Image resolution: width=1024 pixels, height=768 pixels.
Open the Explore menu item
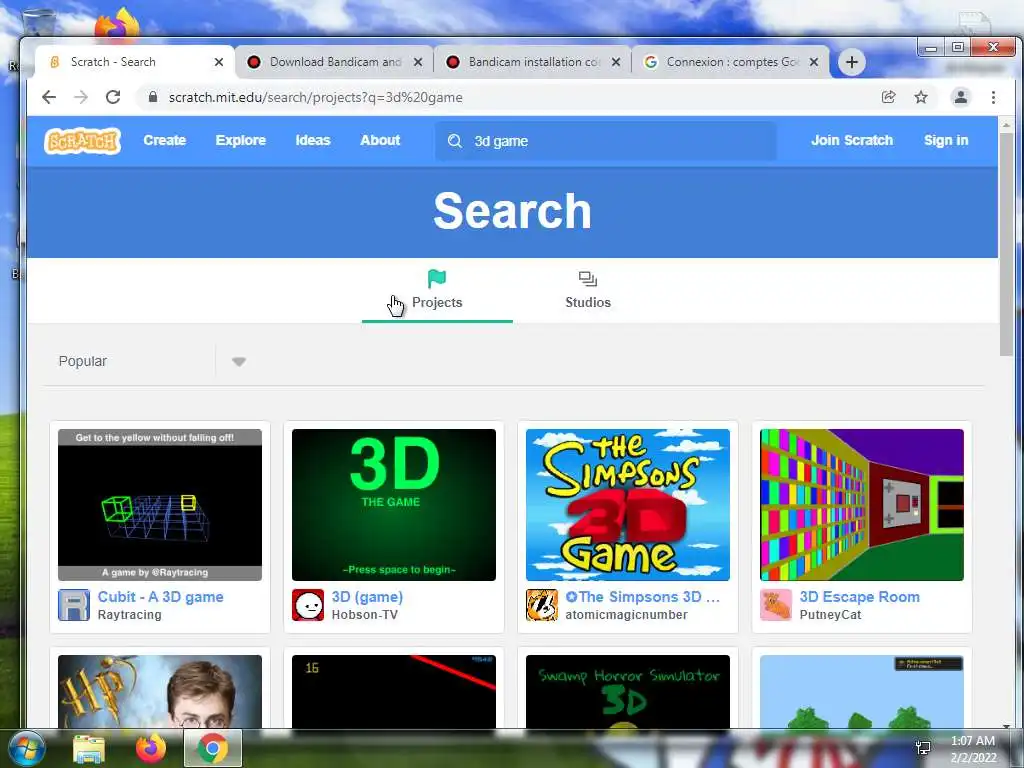[240, 140]
